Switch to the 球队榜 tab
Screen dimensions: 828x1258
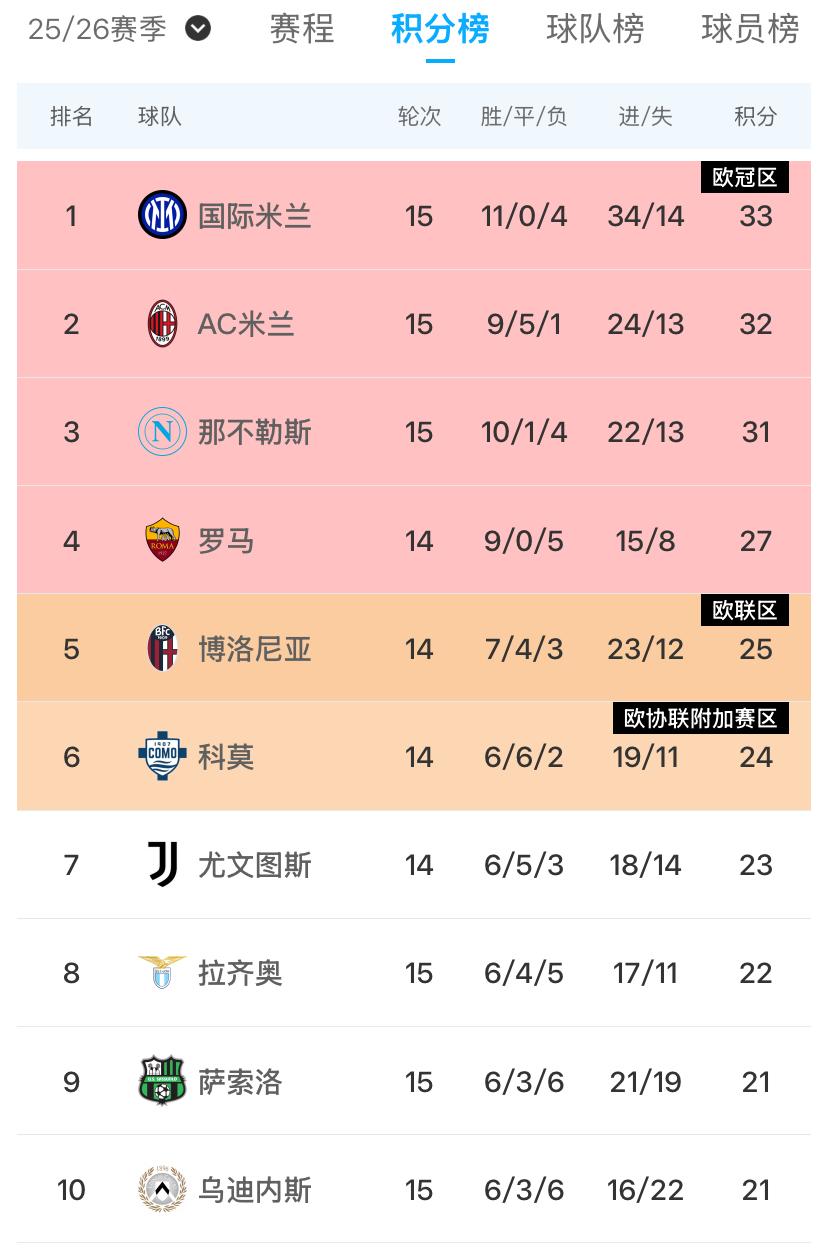596,29
